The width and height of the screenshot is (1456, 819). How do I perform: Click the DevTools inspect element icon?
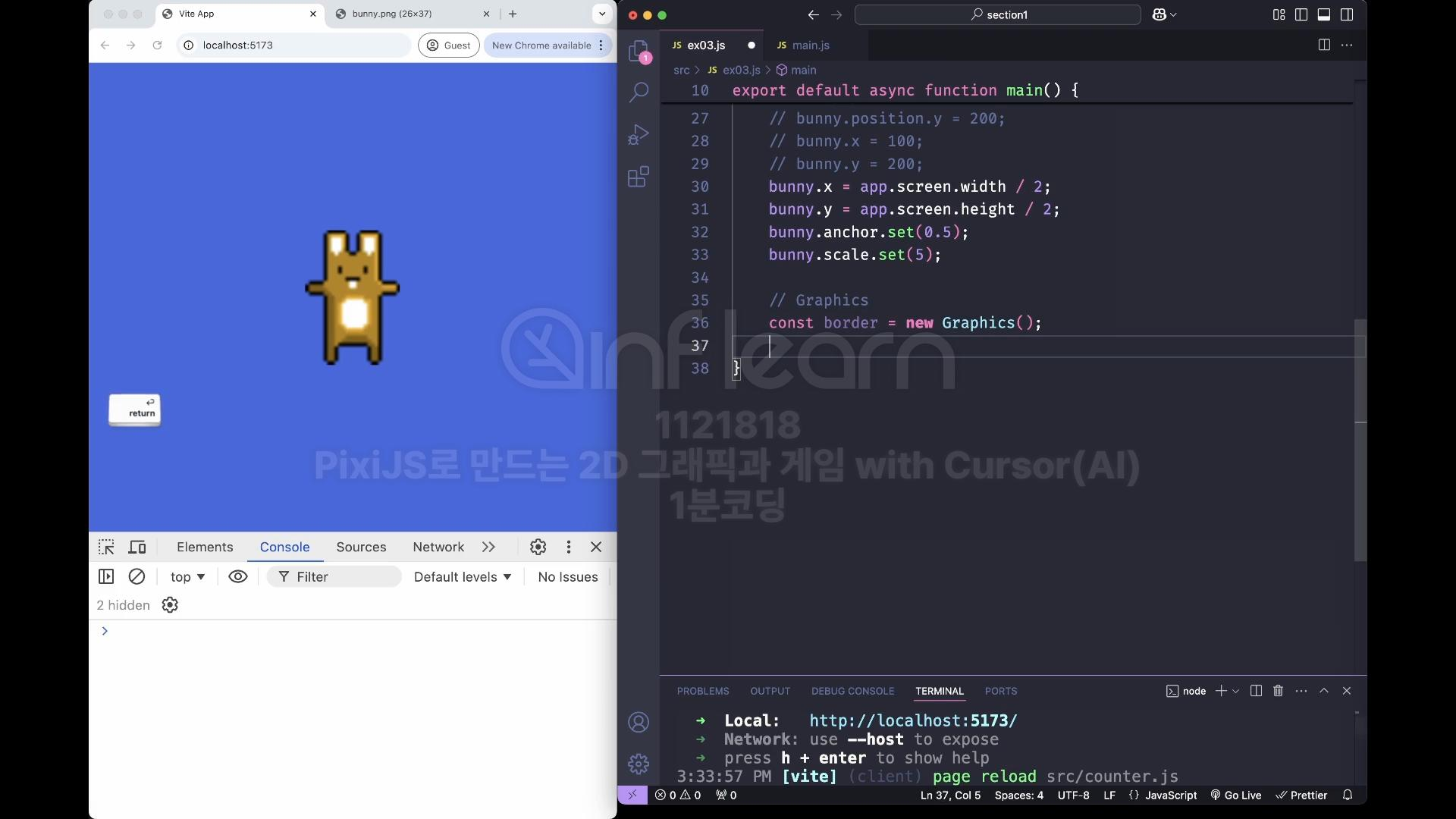[x=106, y=547]
